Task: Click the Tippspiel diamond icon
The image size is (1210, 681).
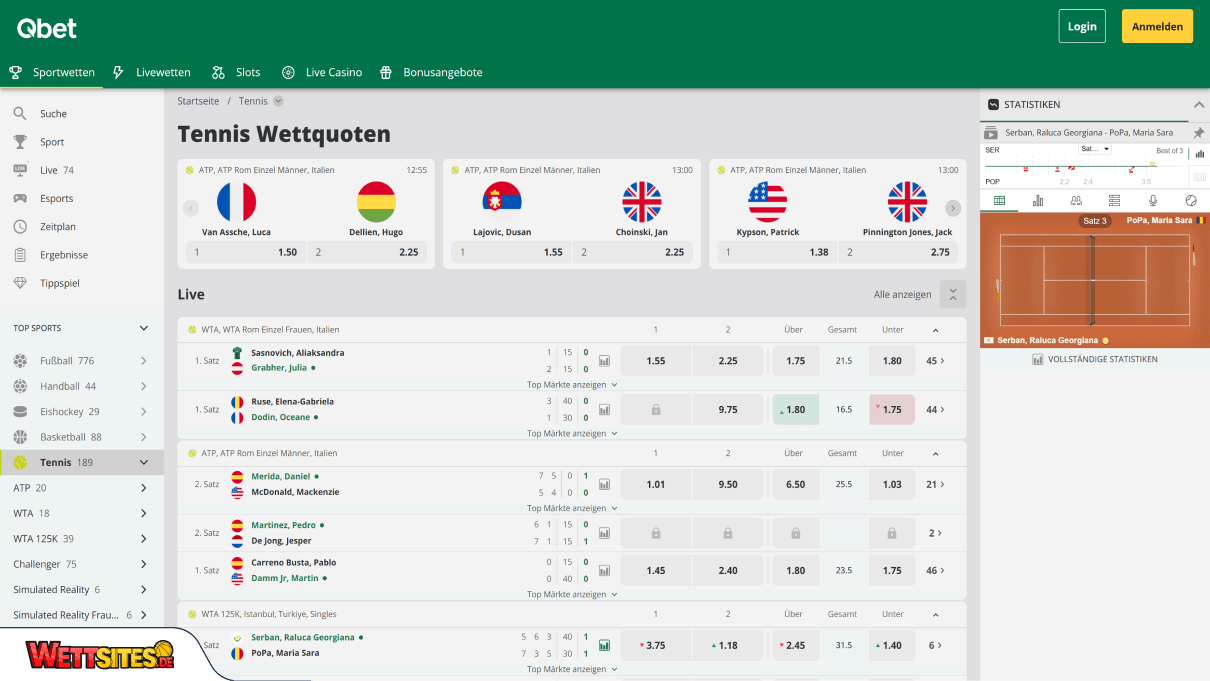Action: (20, 283)
